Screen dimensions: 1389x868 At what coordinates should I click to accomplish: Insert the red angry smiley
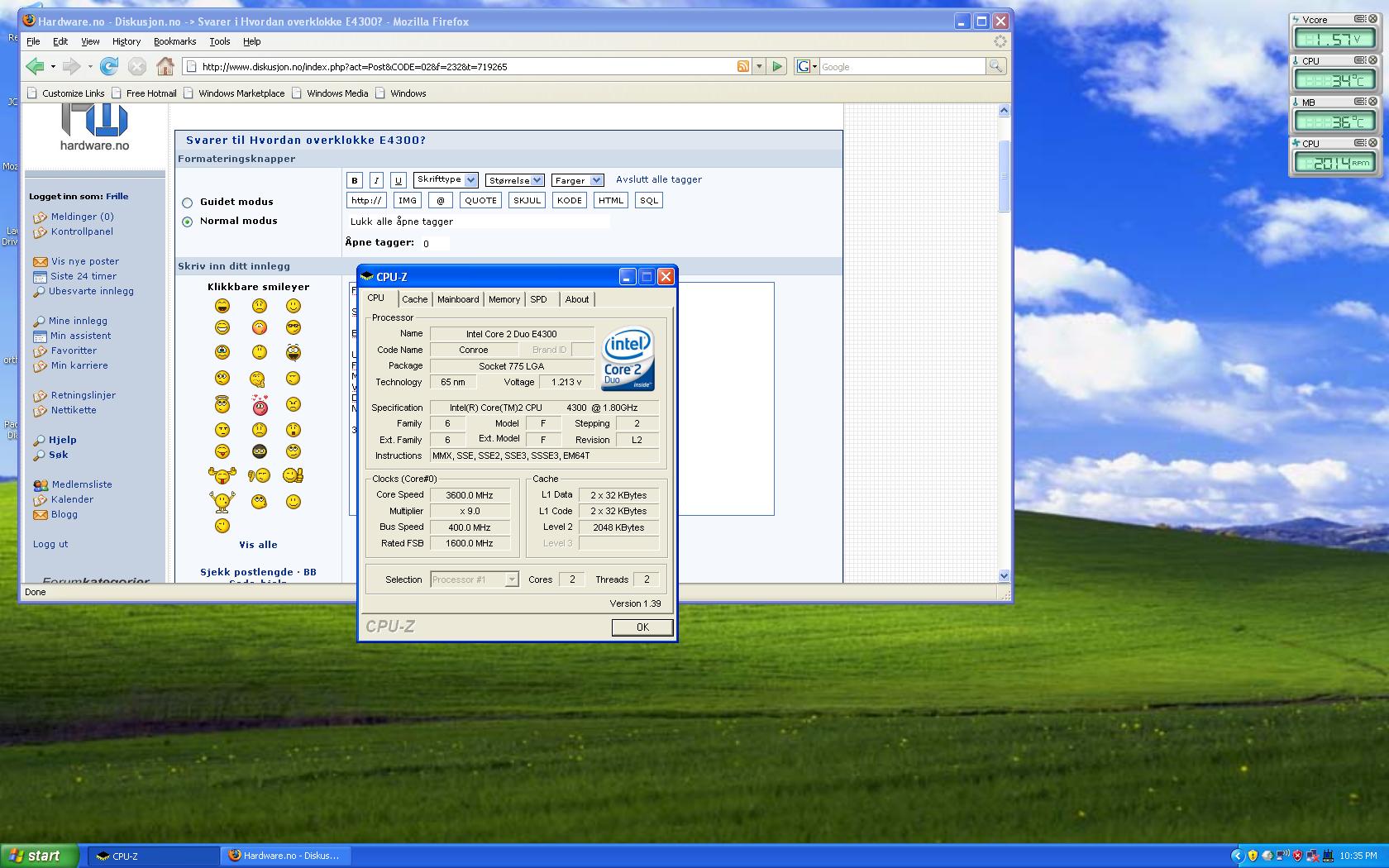(x=260, y=404)
